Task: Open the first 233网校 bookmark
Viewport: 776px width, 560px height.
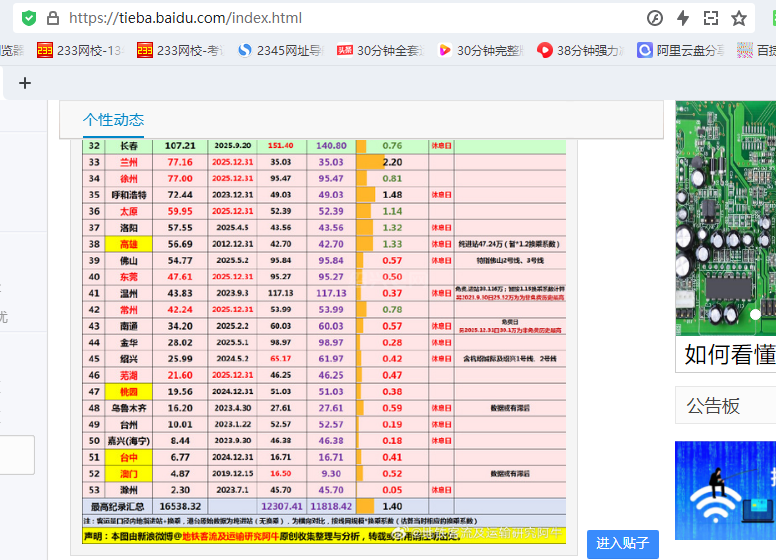Action: click(x=80, y=50)
